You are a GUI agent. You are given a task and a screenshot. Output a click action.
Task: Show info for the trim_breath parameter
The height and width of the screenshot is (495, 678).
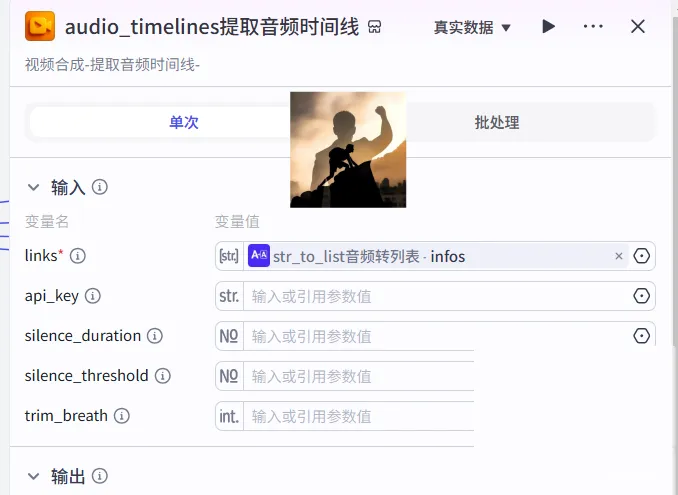click(x=122, y=416)
